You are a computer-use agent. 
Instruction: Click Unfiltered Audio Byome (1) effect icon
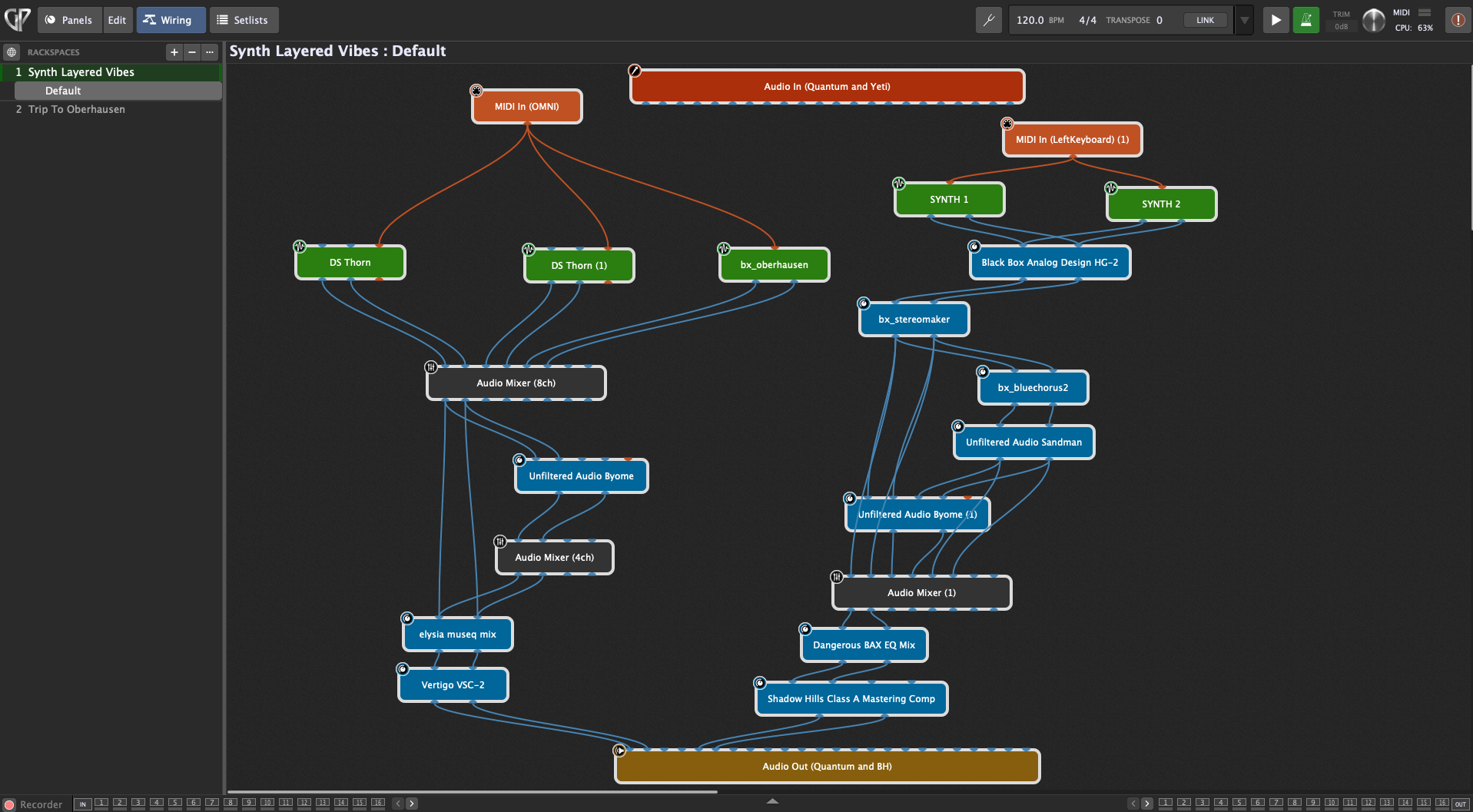pyautogui.click(x=850, y=499)
